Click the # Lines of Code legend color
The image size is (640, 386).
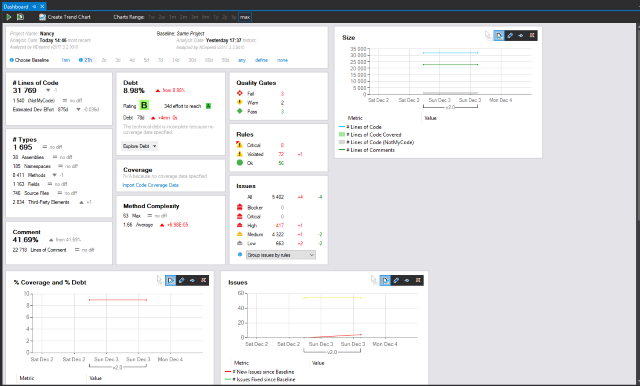coord(342,127)
